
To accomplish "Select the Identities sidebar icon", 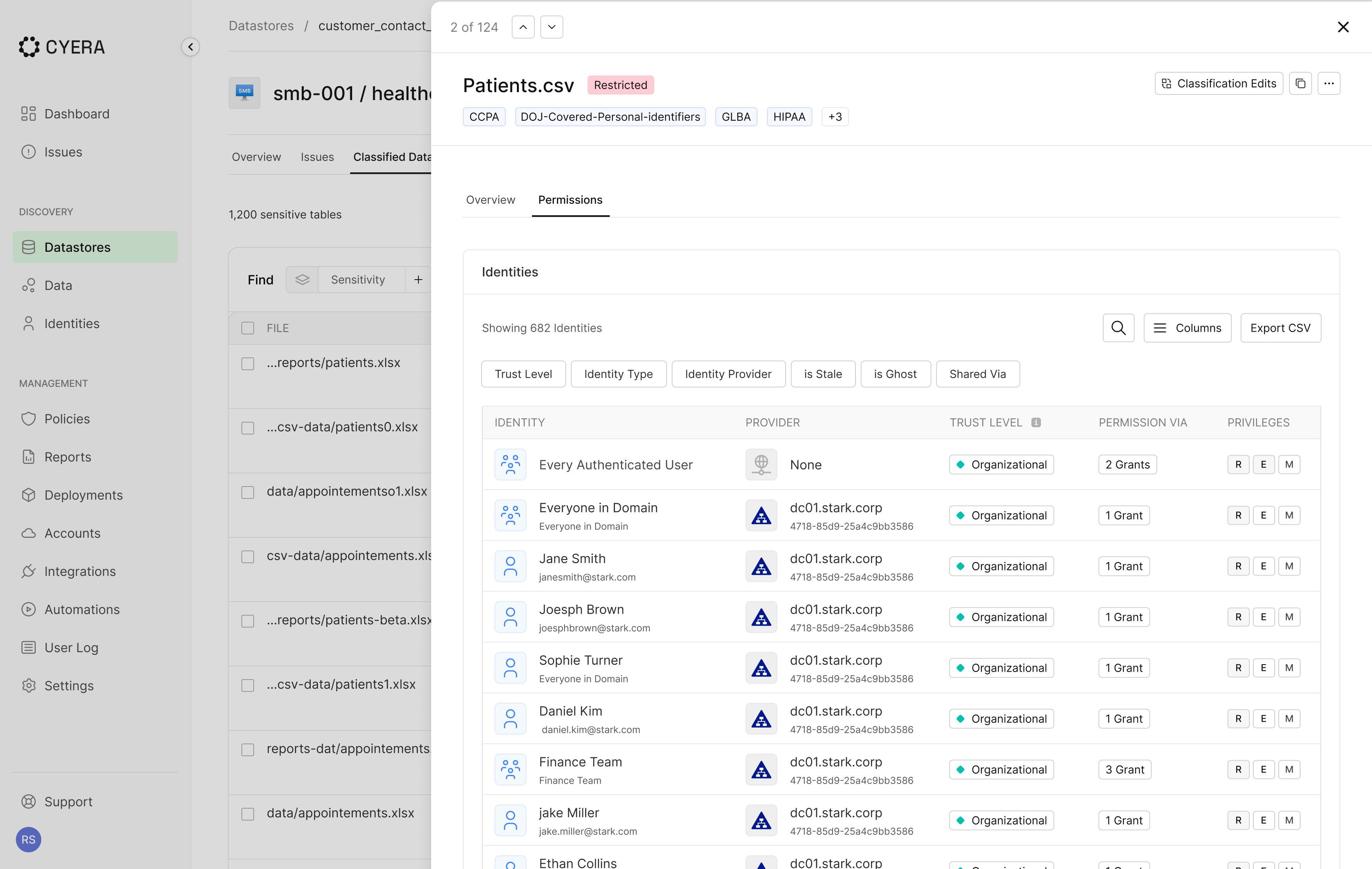I will [29, 323].
